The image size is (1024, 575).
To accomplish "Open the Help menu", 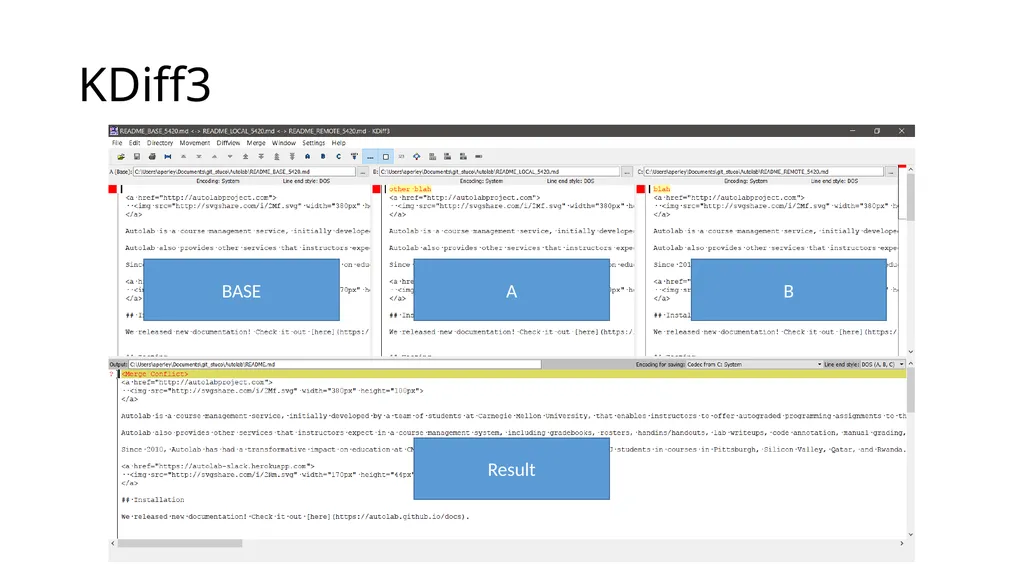I will pos(338,142).
